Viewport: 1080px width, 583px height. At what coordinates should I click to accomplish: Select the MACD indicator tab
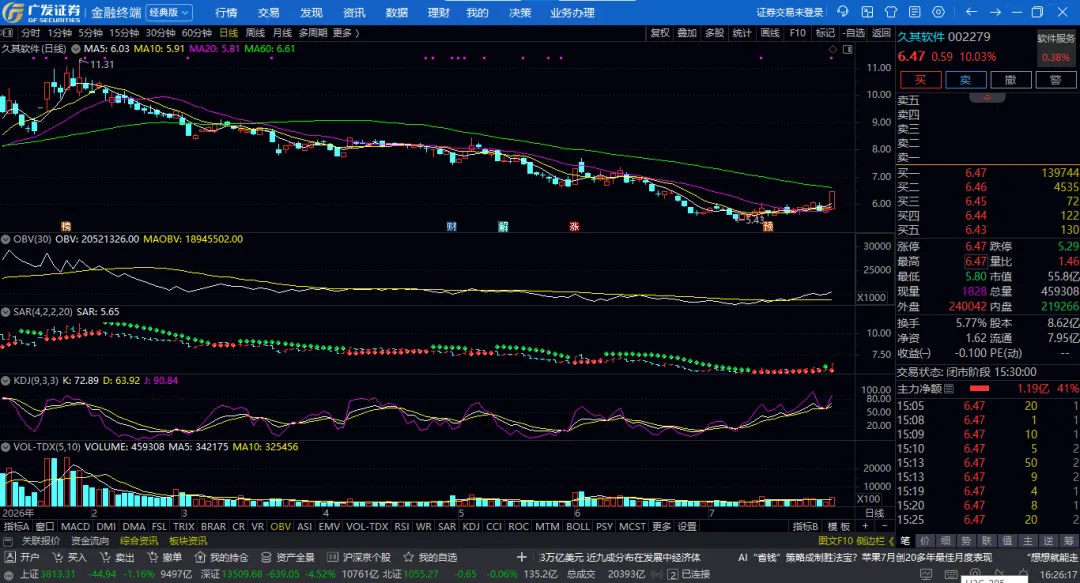click(x=75, y=526)
